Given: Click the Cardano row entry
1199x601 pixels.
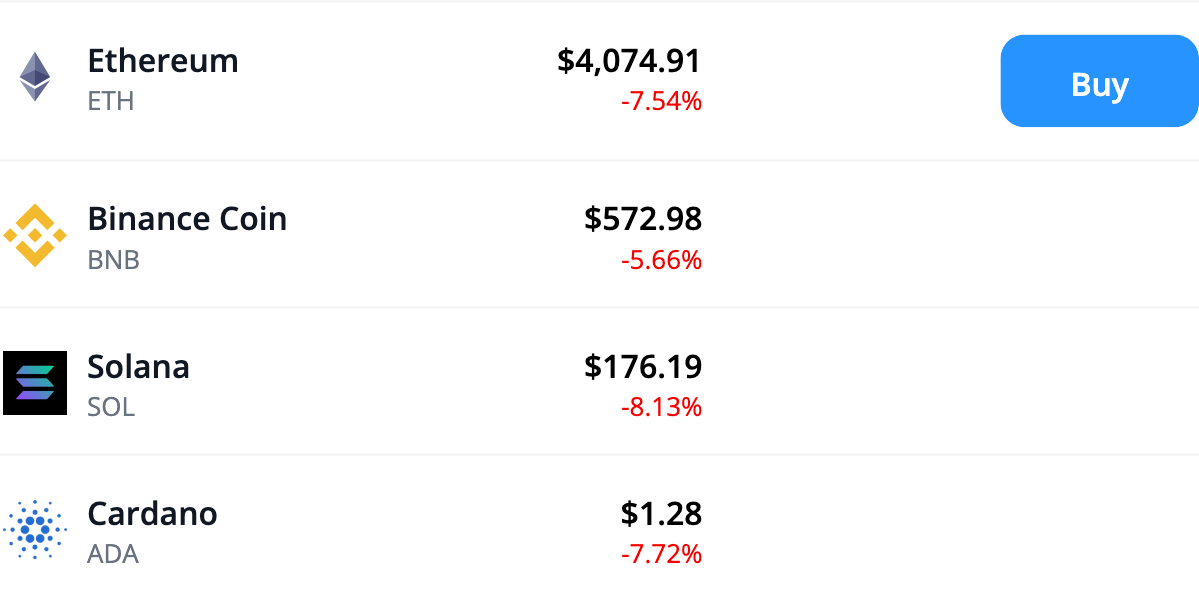Looking at the screenshot, I should pos(400,529).
